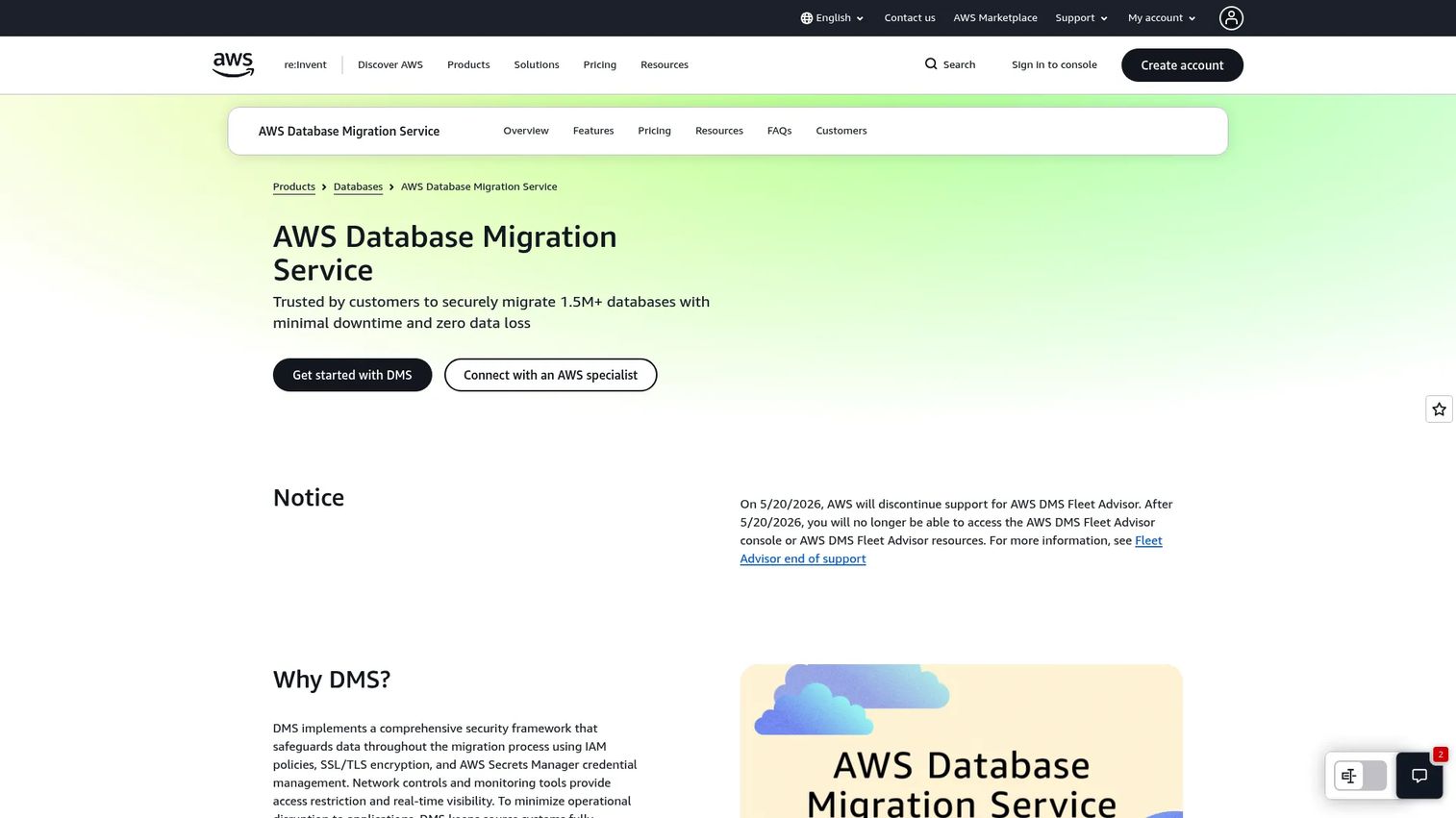
Task: Click the red notification badge showing 2
Action: 1440,755
